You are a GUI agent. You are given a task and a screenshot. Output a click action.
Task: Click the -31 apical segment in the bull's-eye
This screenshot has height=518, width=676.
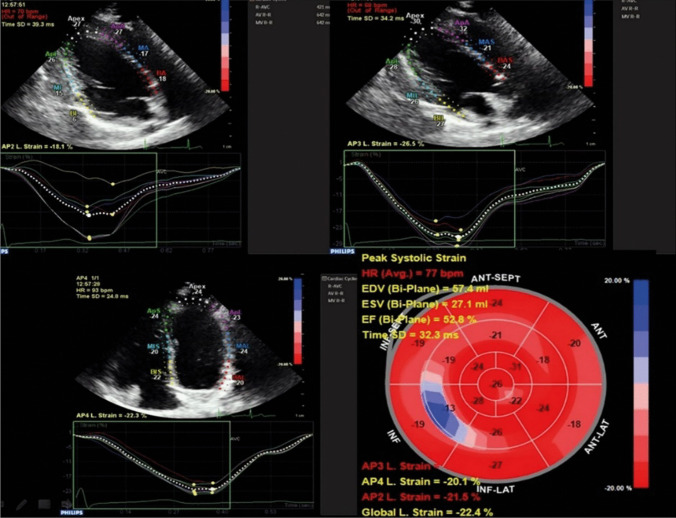tap(515, 367)
